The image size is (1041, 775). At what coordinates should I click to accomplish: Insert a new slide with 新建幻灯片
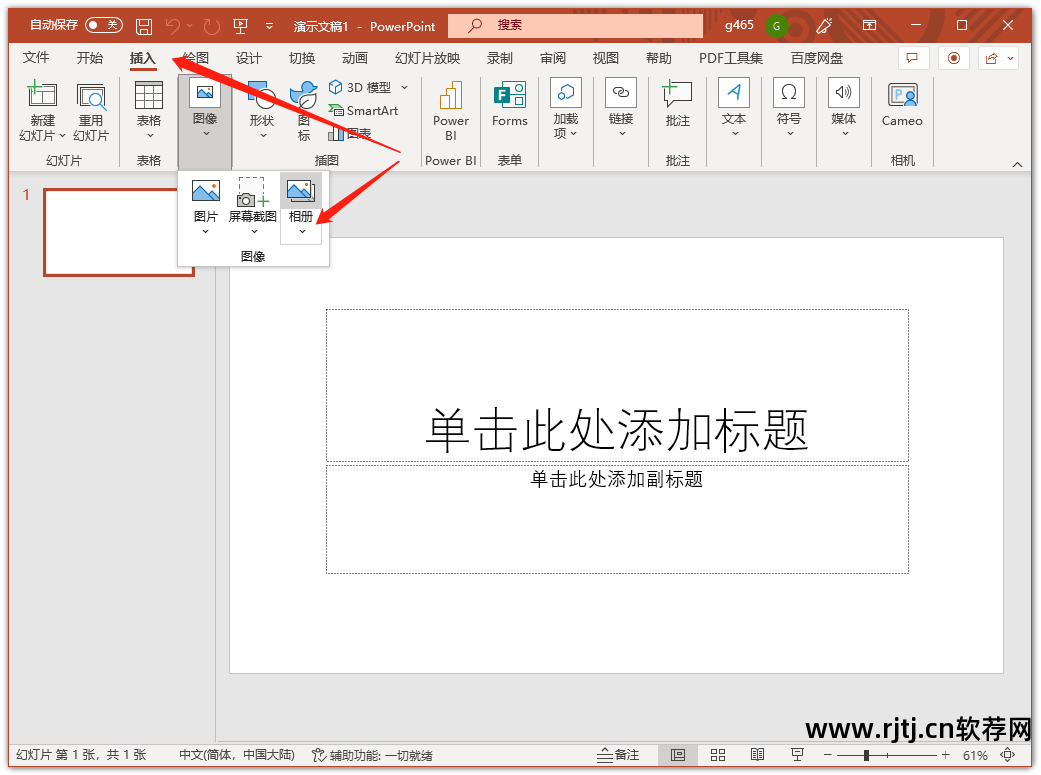pyautogui.click(x=42, y=110)
